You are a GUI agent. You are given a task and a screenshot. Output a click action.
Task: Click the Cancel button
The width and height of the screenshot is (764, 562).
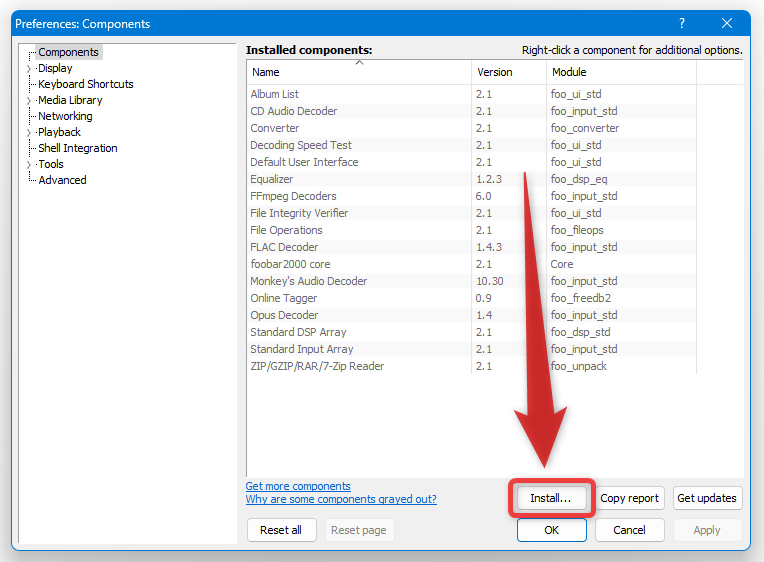tap(629, 530)
